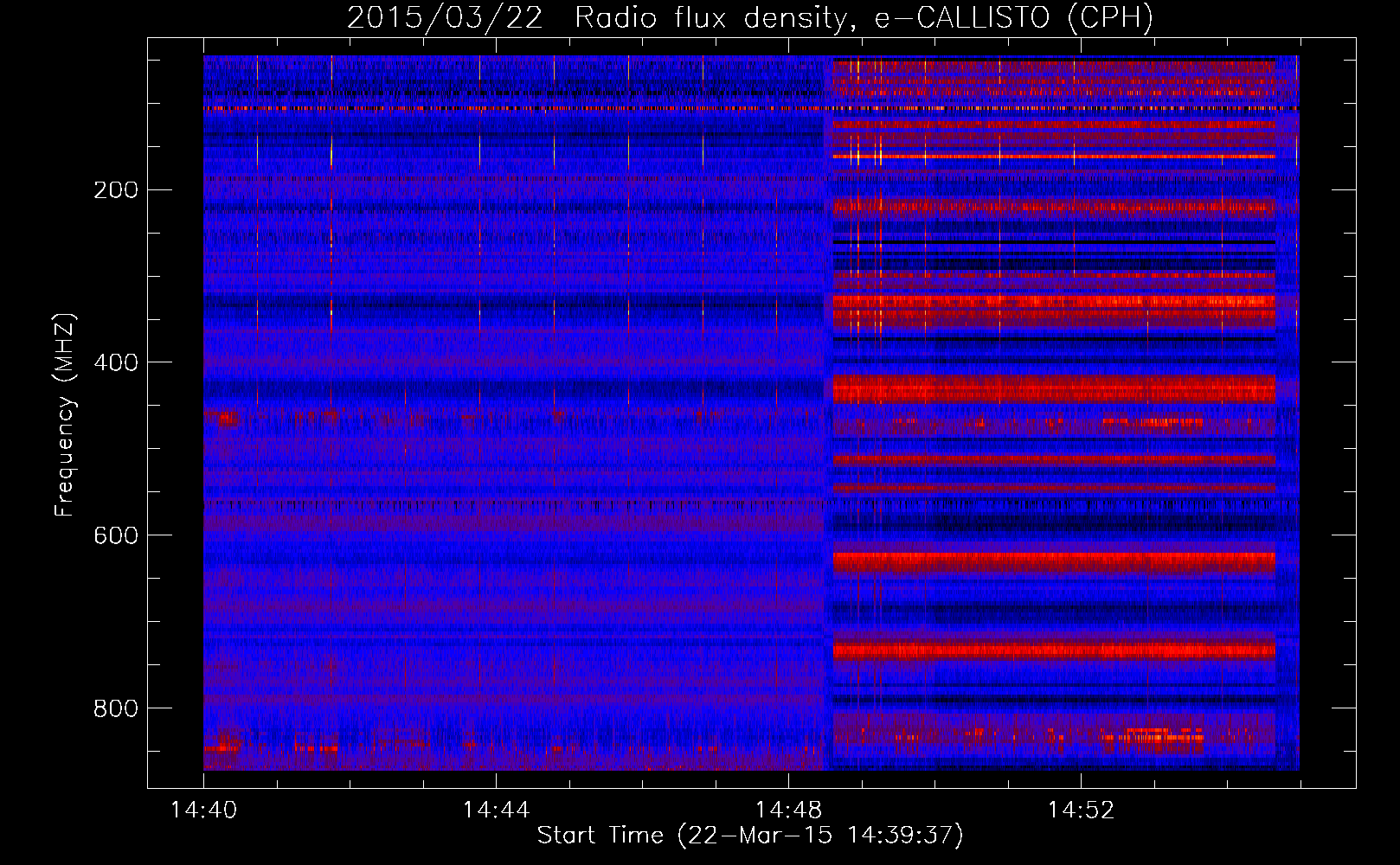This screenshot has width=1400, height=865.
Task: Click the 'Frequency (MHZ)' axis label
Action: [x=64, y=414]
